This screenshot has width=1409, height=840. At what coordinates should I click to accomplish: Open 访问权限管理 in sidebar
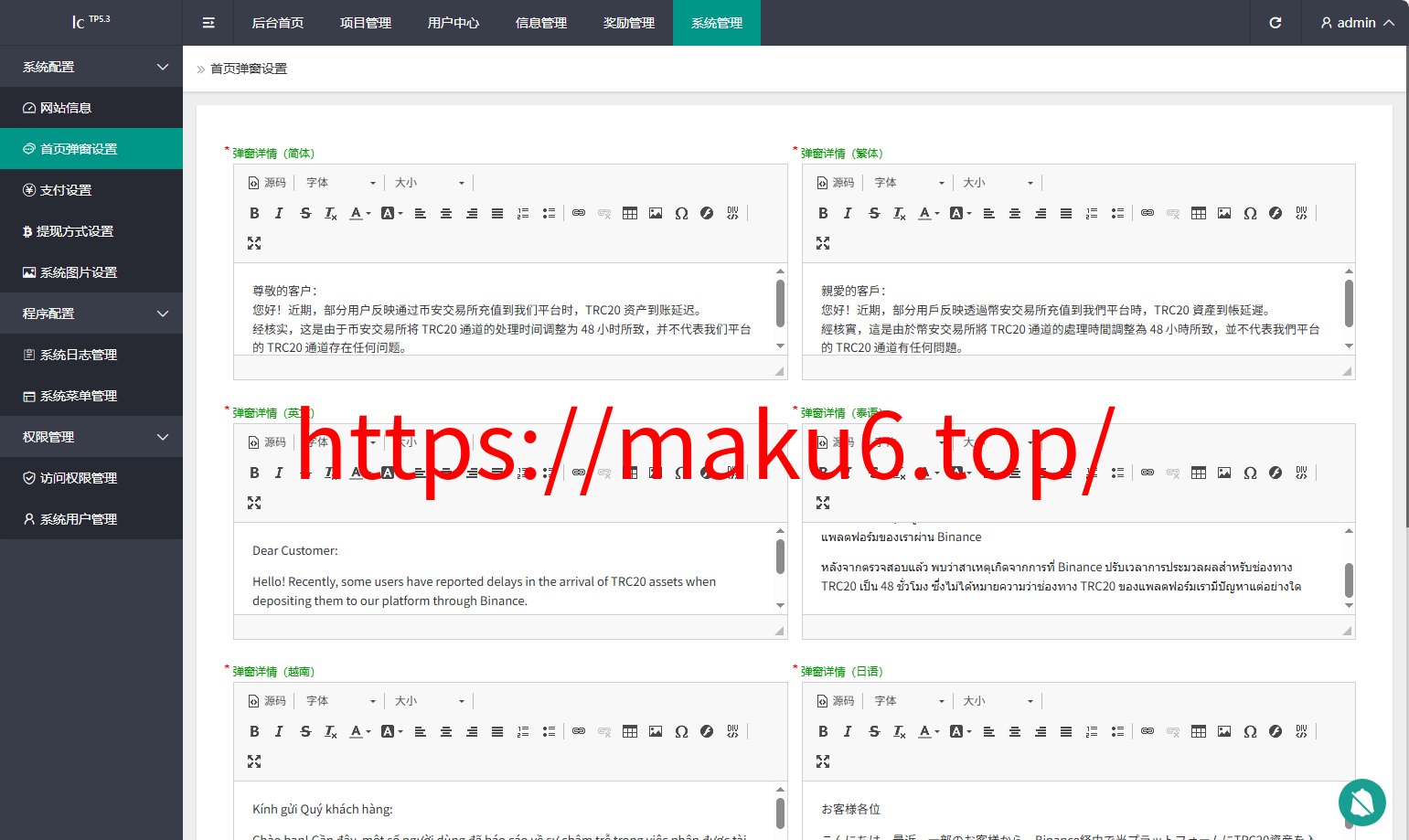coord(91,478)
